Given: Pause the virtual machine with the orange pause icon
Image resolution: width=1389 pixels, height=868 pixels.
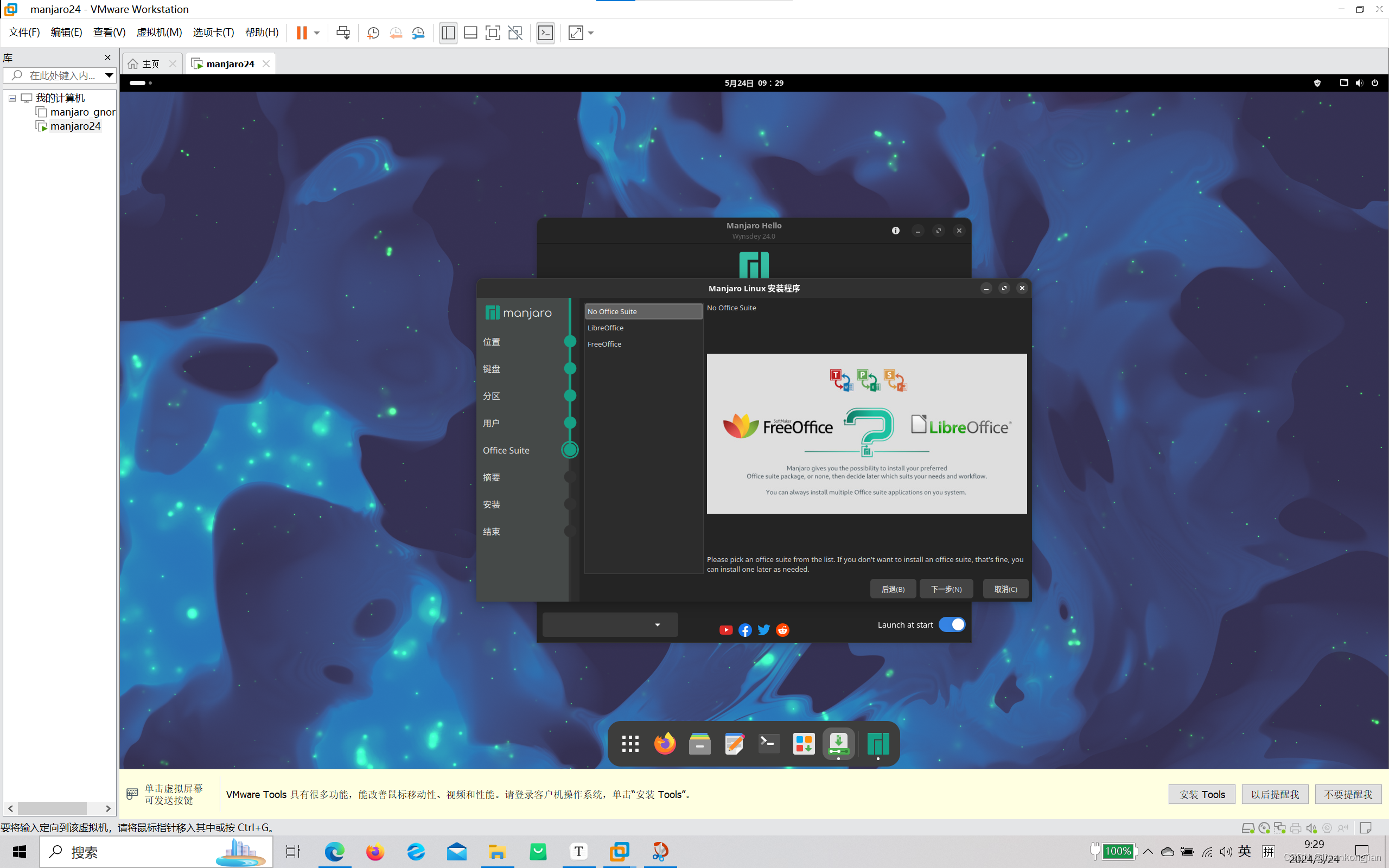Looking at the screenshot, I should (x=301, y=33).
